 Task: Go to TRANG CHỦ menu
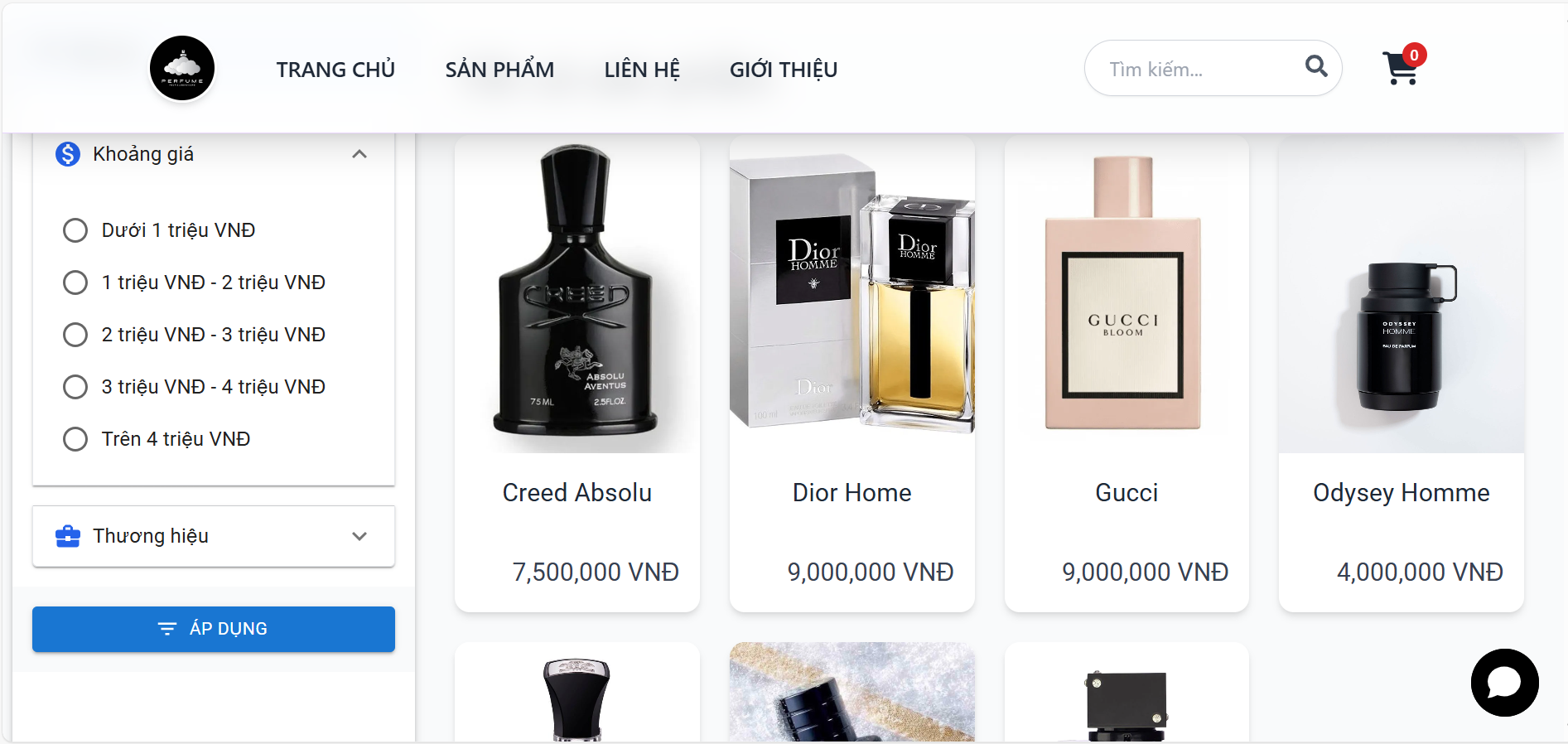point(335,70)
